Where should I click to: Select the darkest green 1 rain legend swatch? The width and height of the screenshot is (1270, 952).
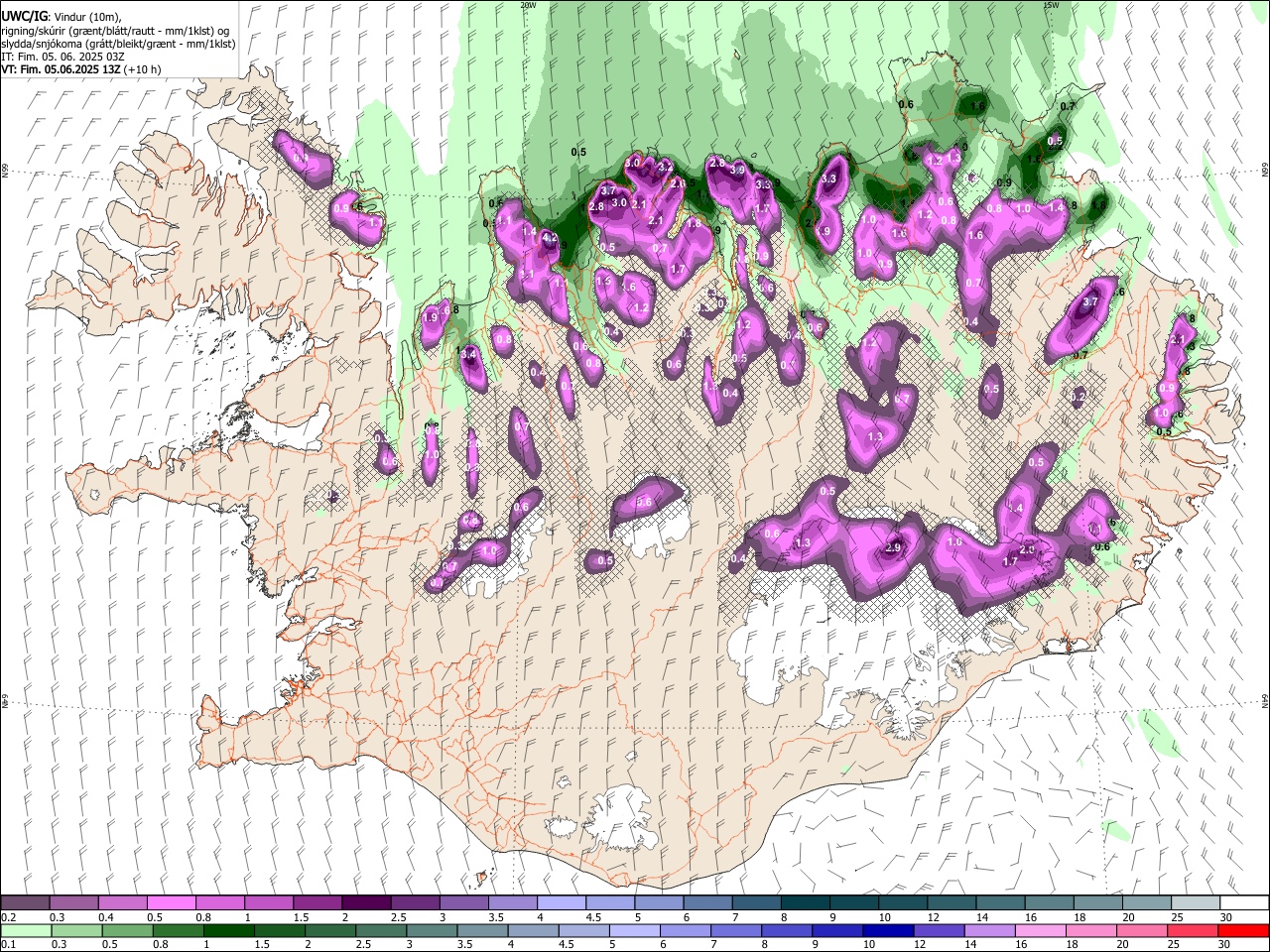tap(229, 931)
